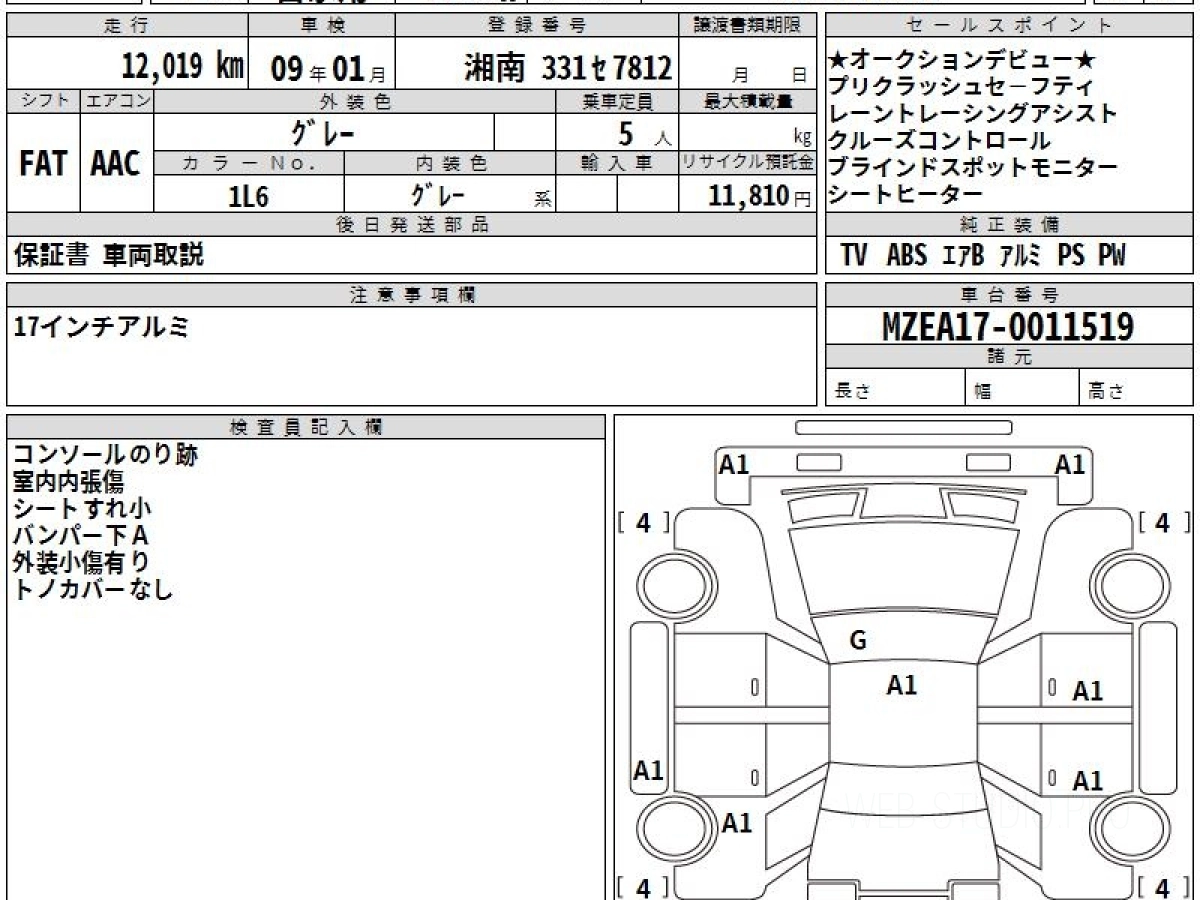The width and height of the screenshot is (1200, 900).
Task: Select the 譲渡書類期限 header
Action: [748, 26]
